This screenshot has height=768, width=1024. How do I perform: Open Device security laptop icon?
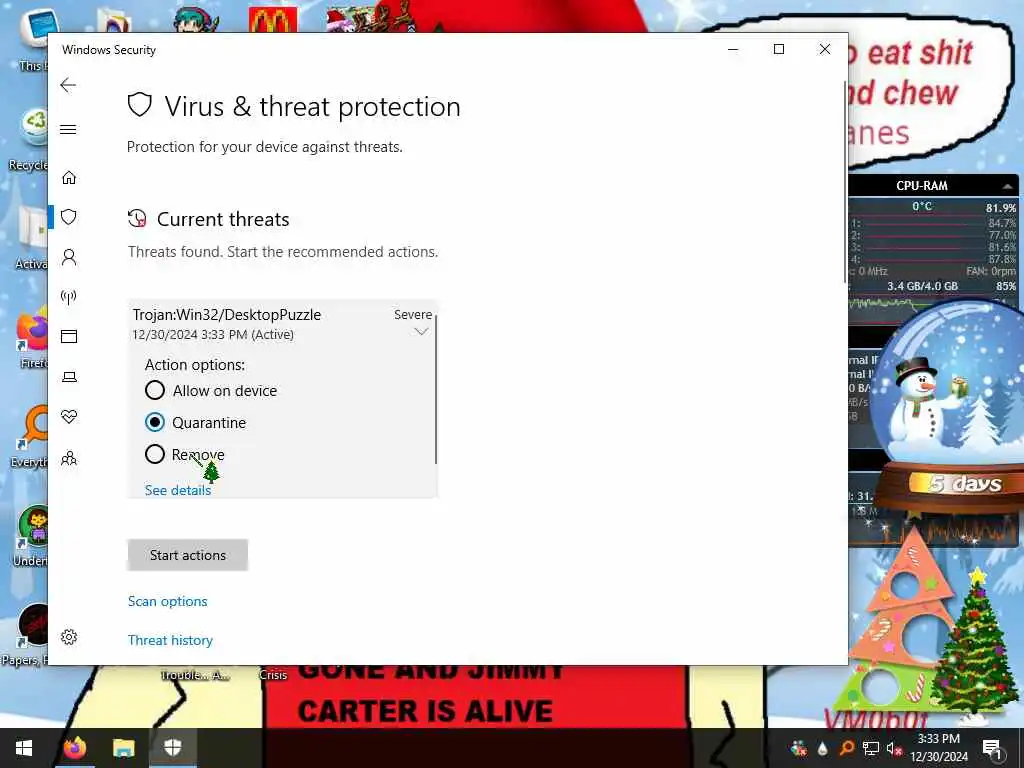coord(69,377)
